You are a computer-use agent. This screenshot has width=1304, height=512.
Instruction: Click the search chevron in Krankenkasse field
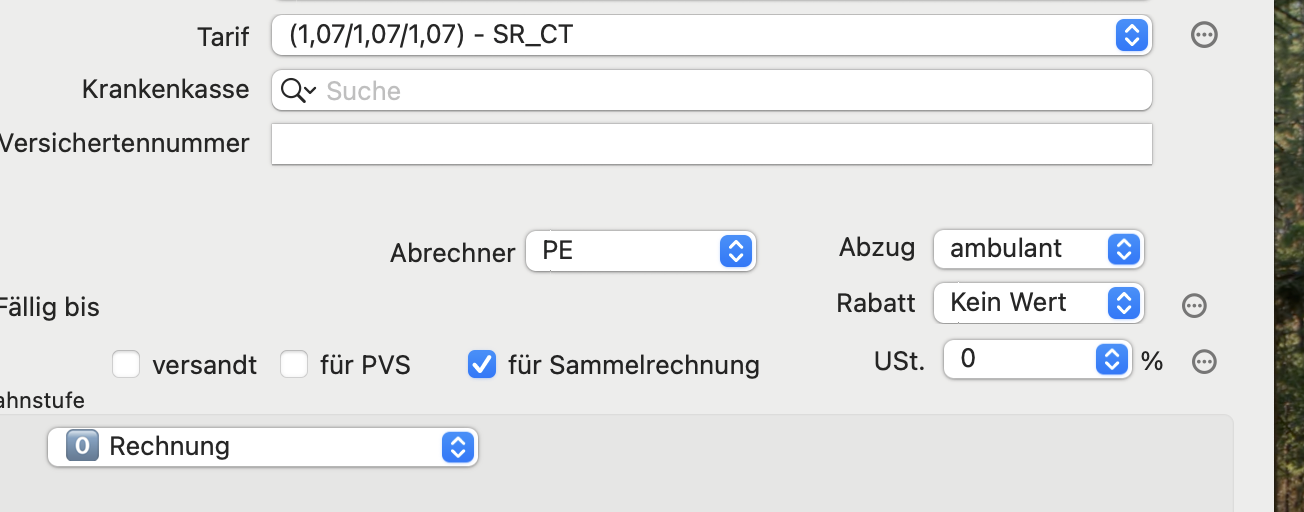point(310,91)
